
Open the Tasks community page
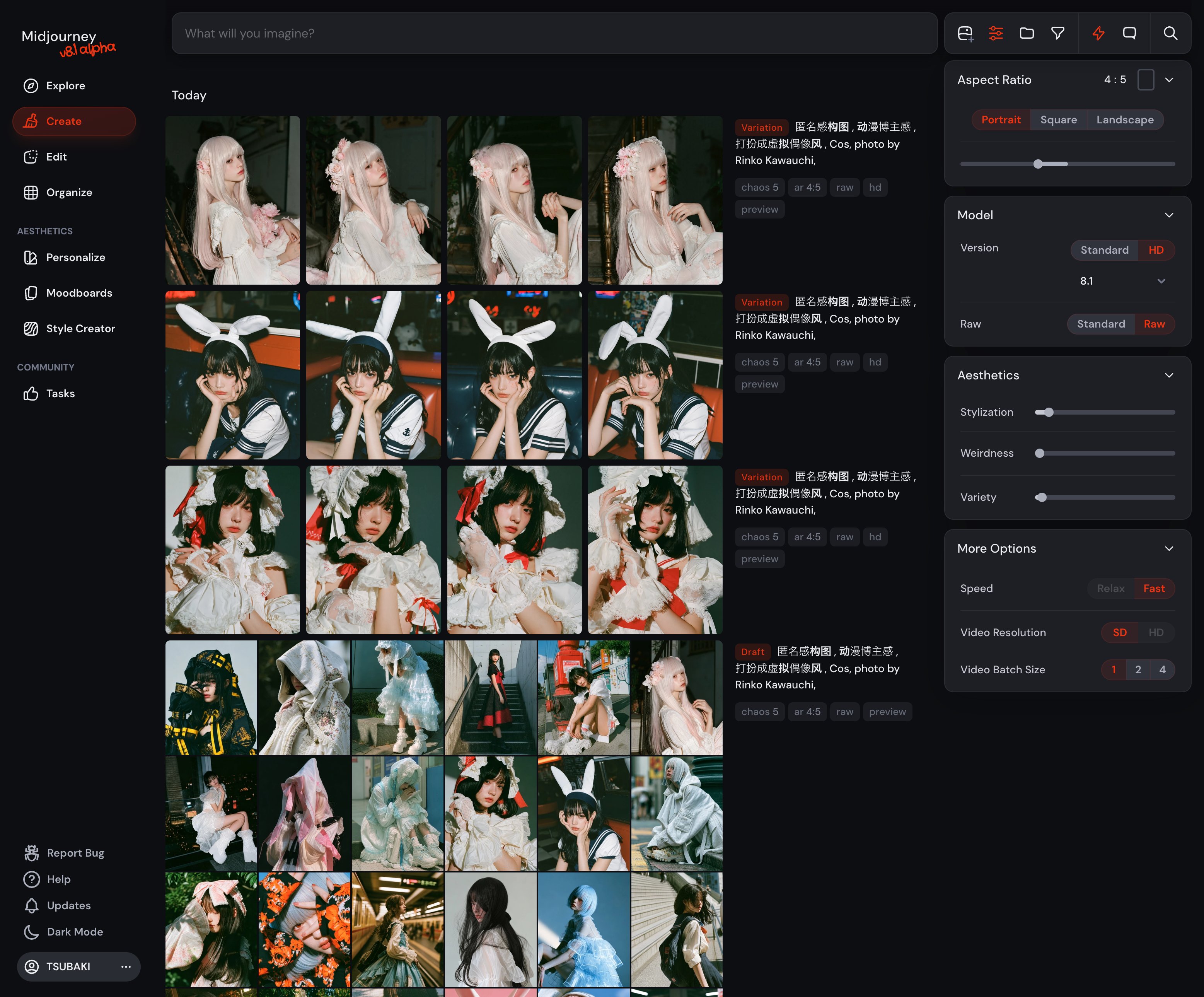click(75, 393)
